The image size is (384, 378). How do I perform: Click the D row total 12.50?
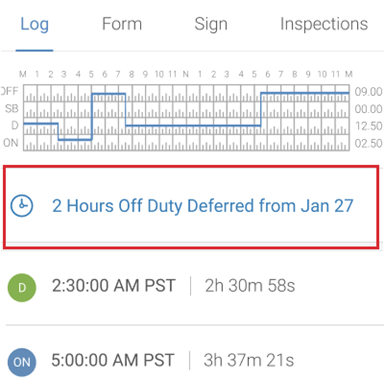(x=368, y=126)
